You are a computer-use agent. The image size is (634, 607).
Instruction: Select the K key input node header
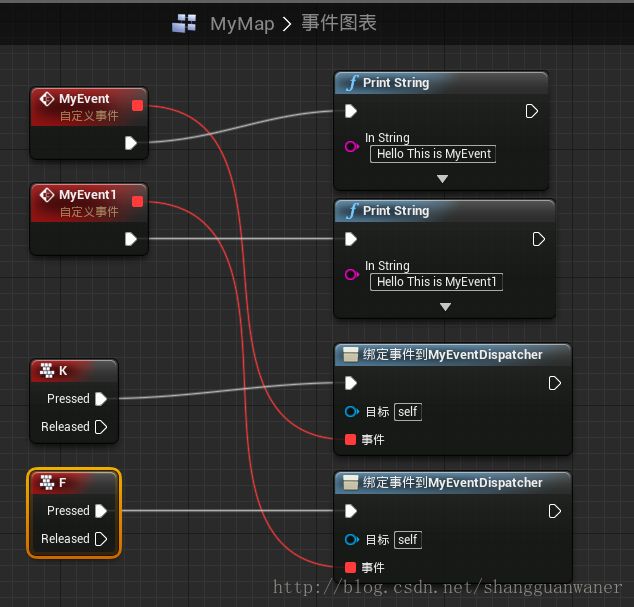74,371
